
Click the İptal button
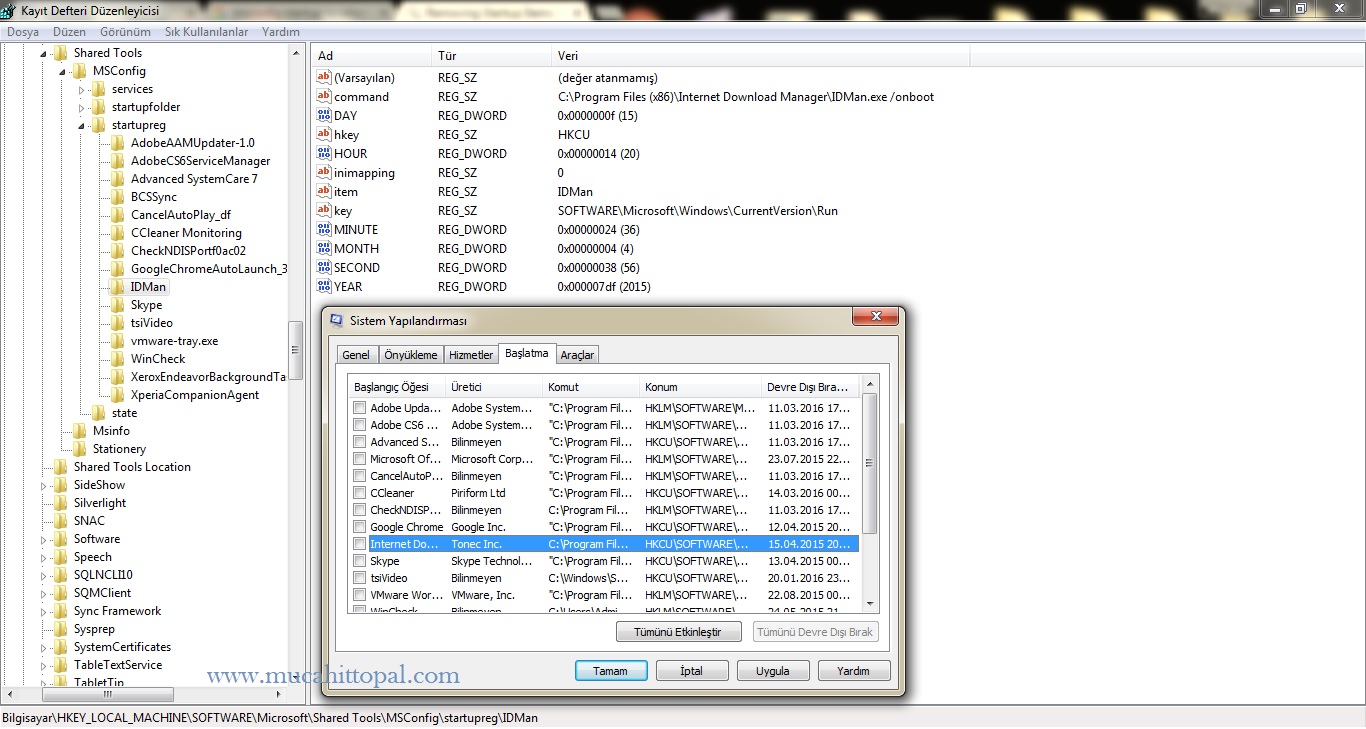point(692,671)
